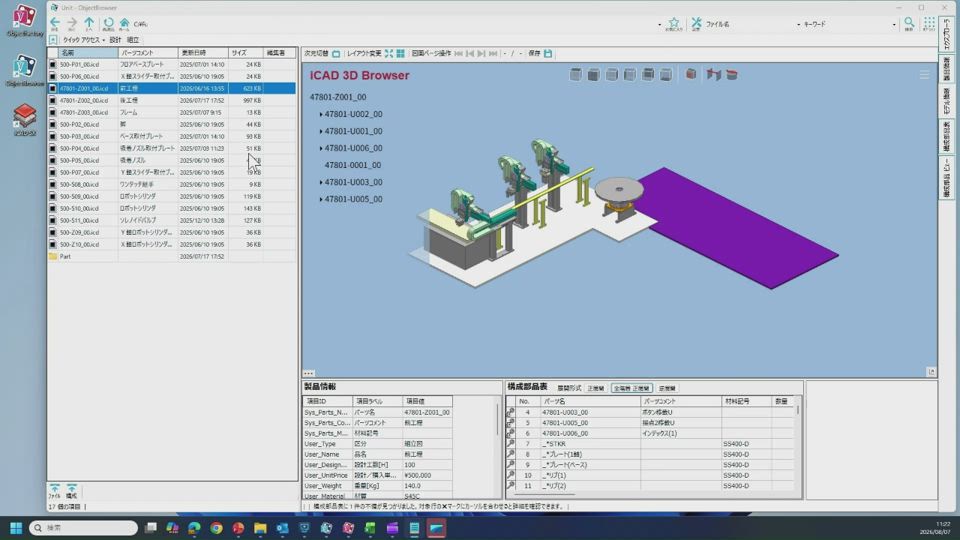Image resolution: width=960 pixels, height=540 pixels.
Task: Click the wrench icon in row 47801-U003_00
Action: point(511,413)
